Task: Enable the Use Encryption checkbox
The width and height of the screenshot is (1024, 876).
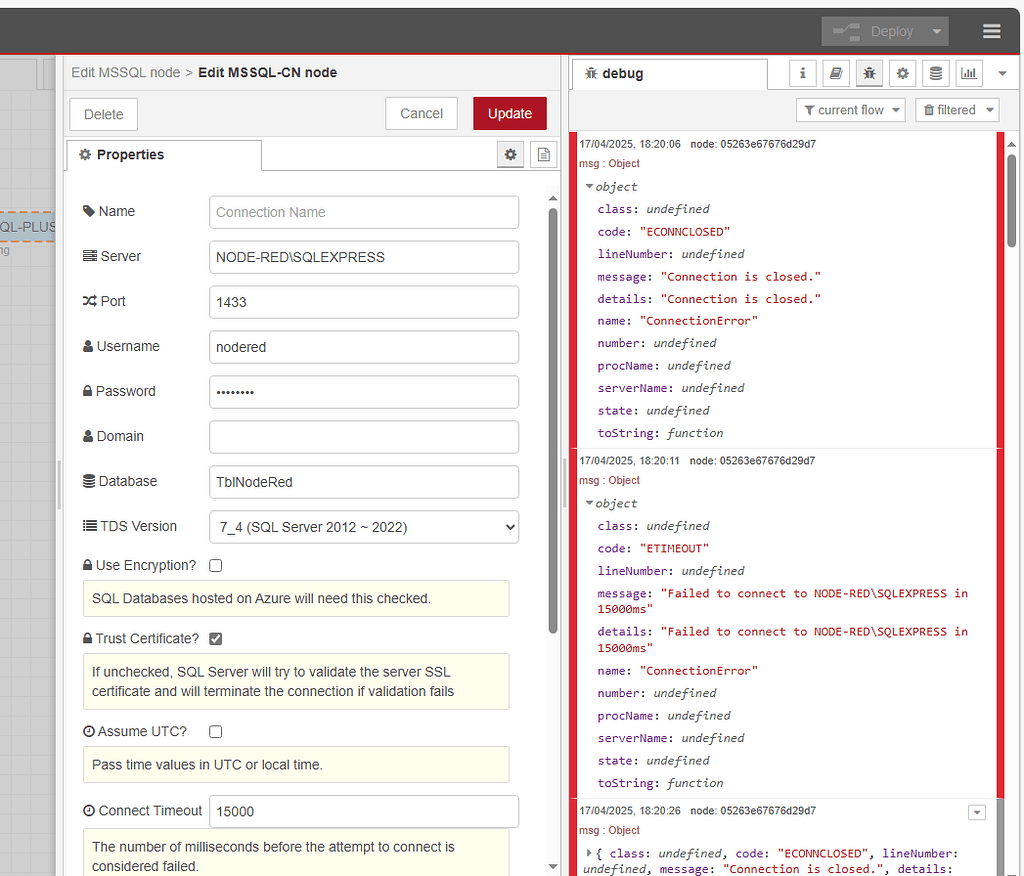Action: coord(215,565)
